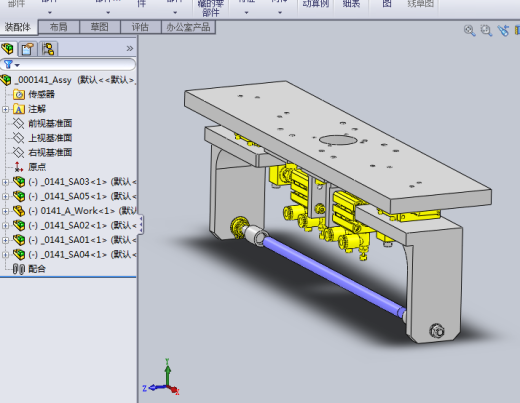Viewport: 520px width, 403px height.
Task: Switch to the 布局 tab
Action: 59,27
